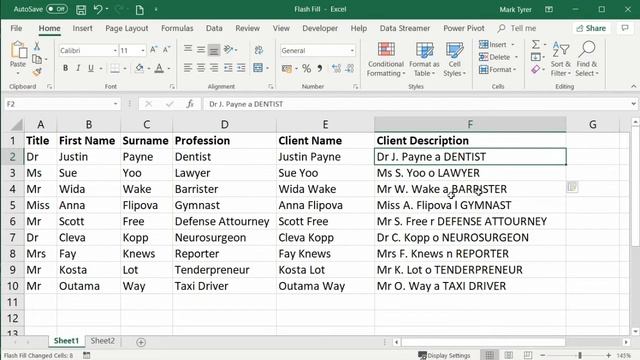The image size is (640, 360).
Task: Click the Percent Style icon
Action: 307,69
